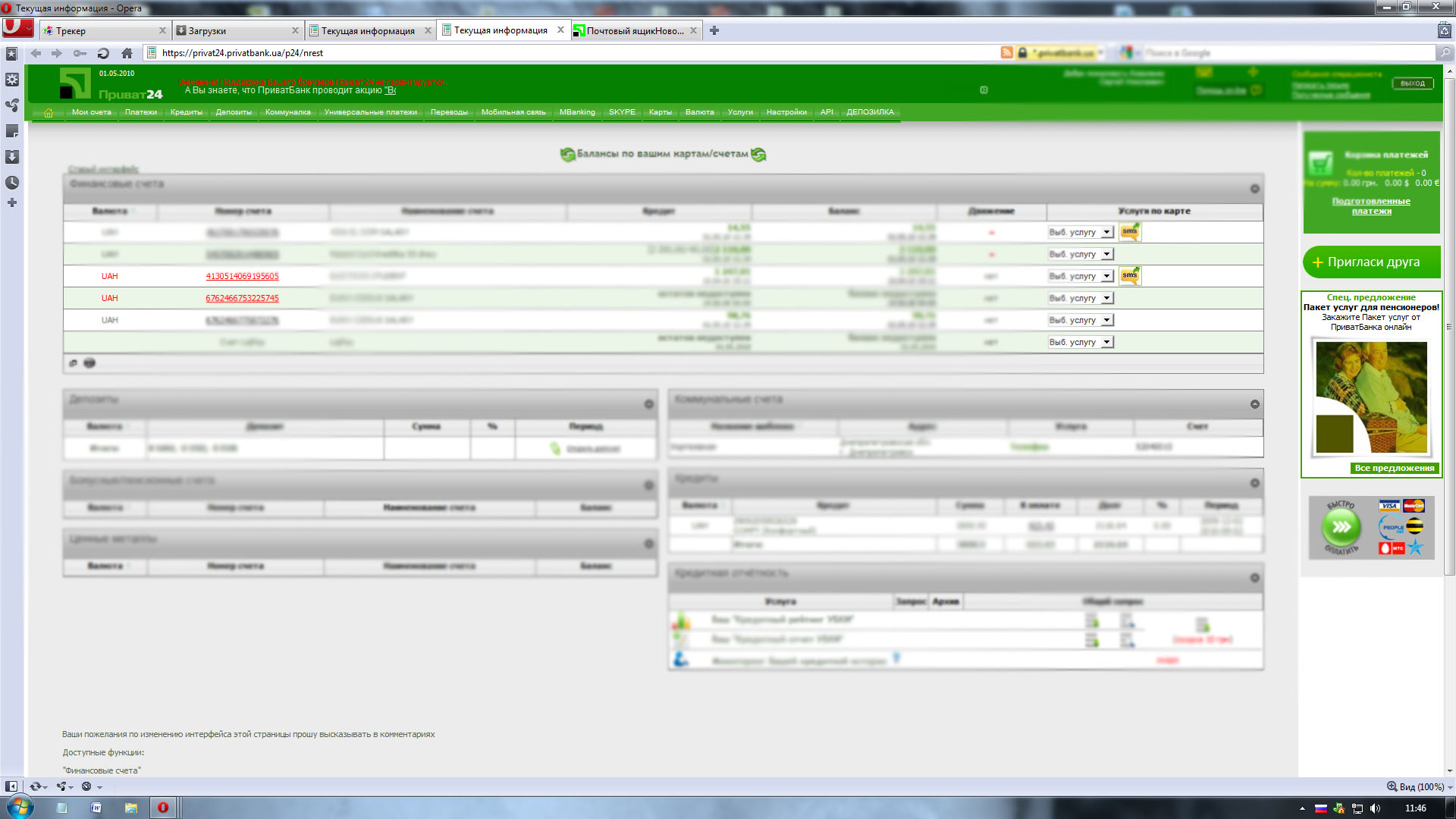Click the password wand key icon
Viewport: 1456px width, 819px height.
80,53
